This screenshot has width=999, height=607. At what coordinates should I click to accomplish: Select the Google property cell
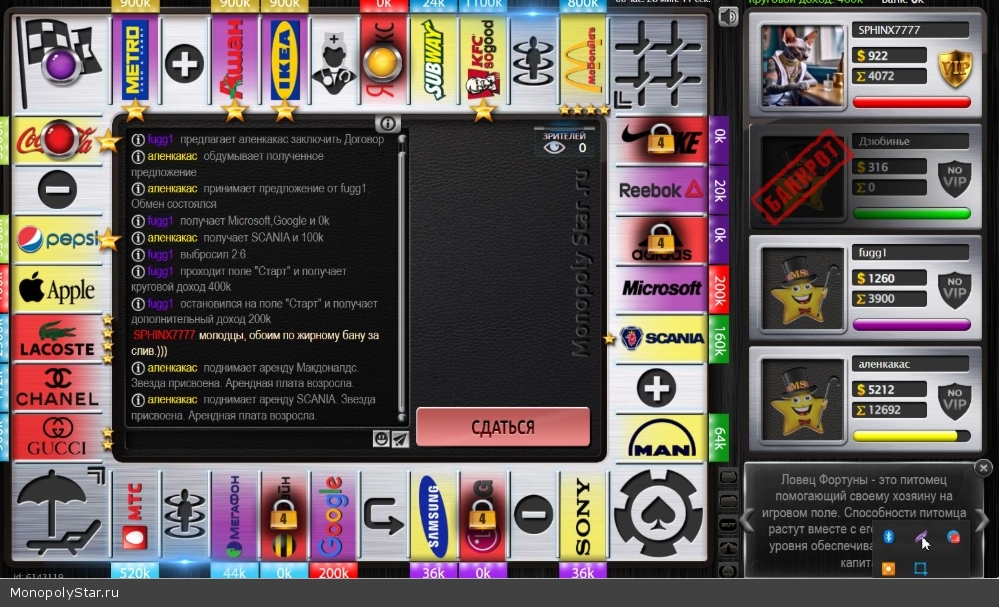[334, 516]
